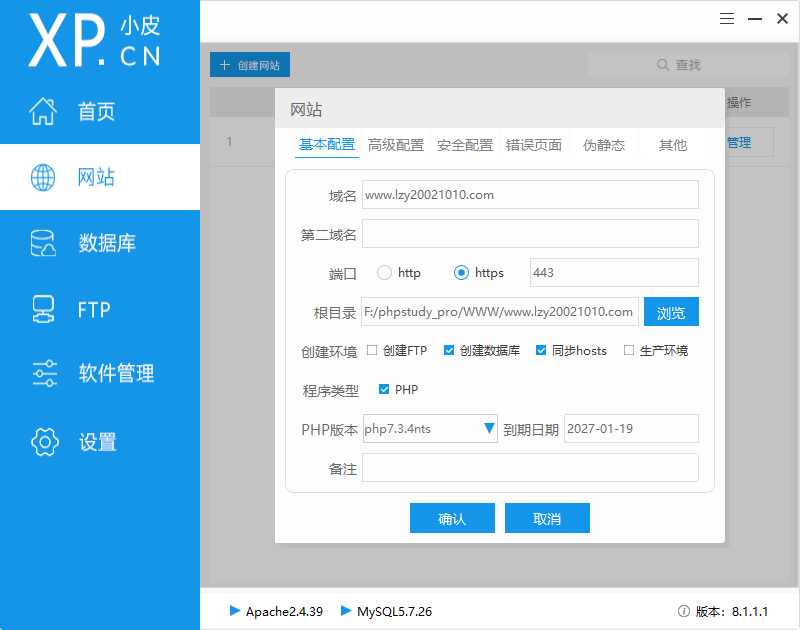The height and width of the screenshot is (630, 800).
Task: Click the MySQL5.7.26 play arrow icon
Action: (x=346, y=610)
